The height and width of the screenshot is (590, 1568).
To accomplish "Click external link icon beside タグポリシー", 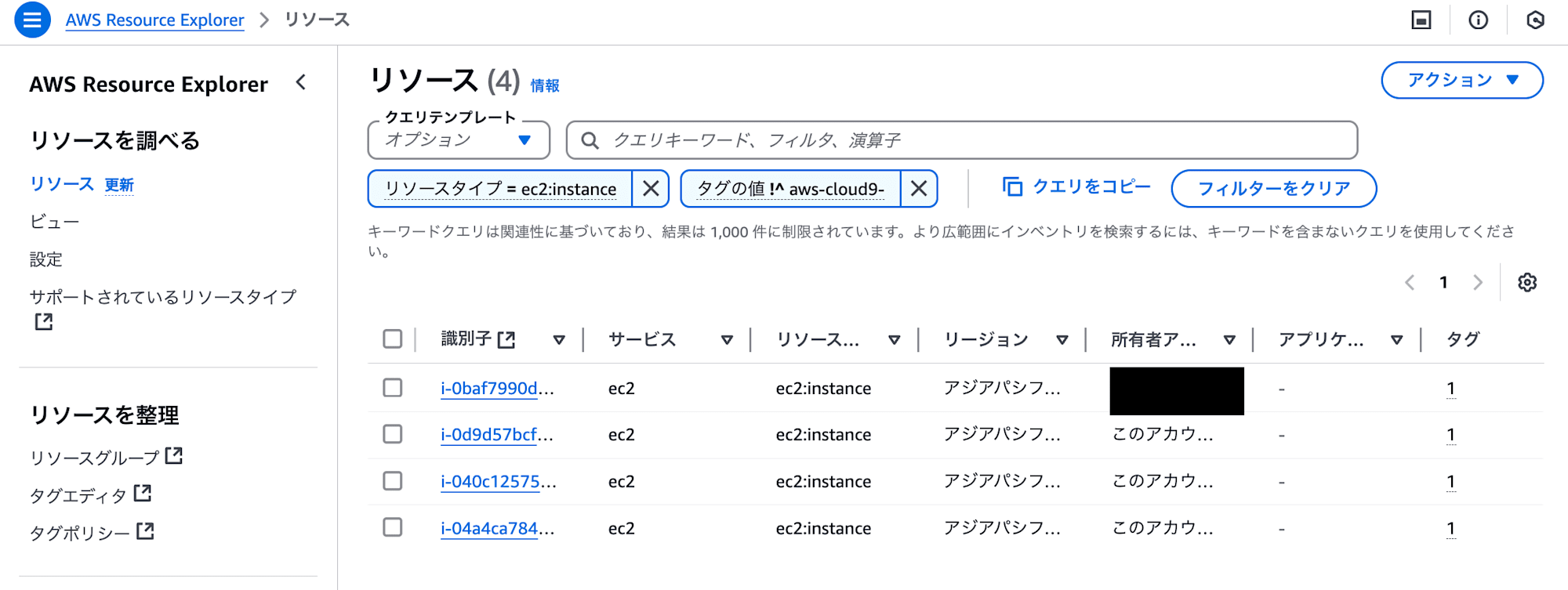I will [x=145, y=530].
